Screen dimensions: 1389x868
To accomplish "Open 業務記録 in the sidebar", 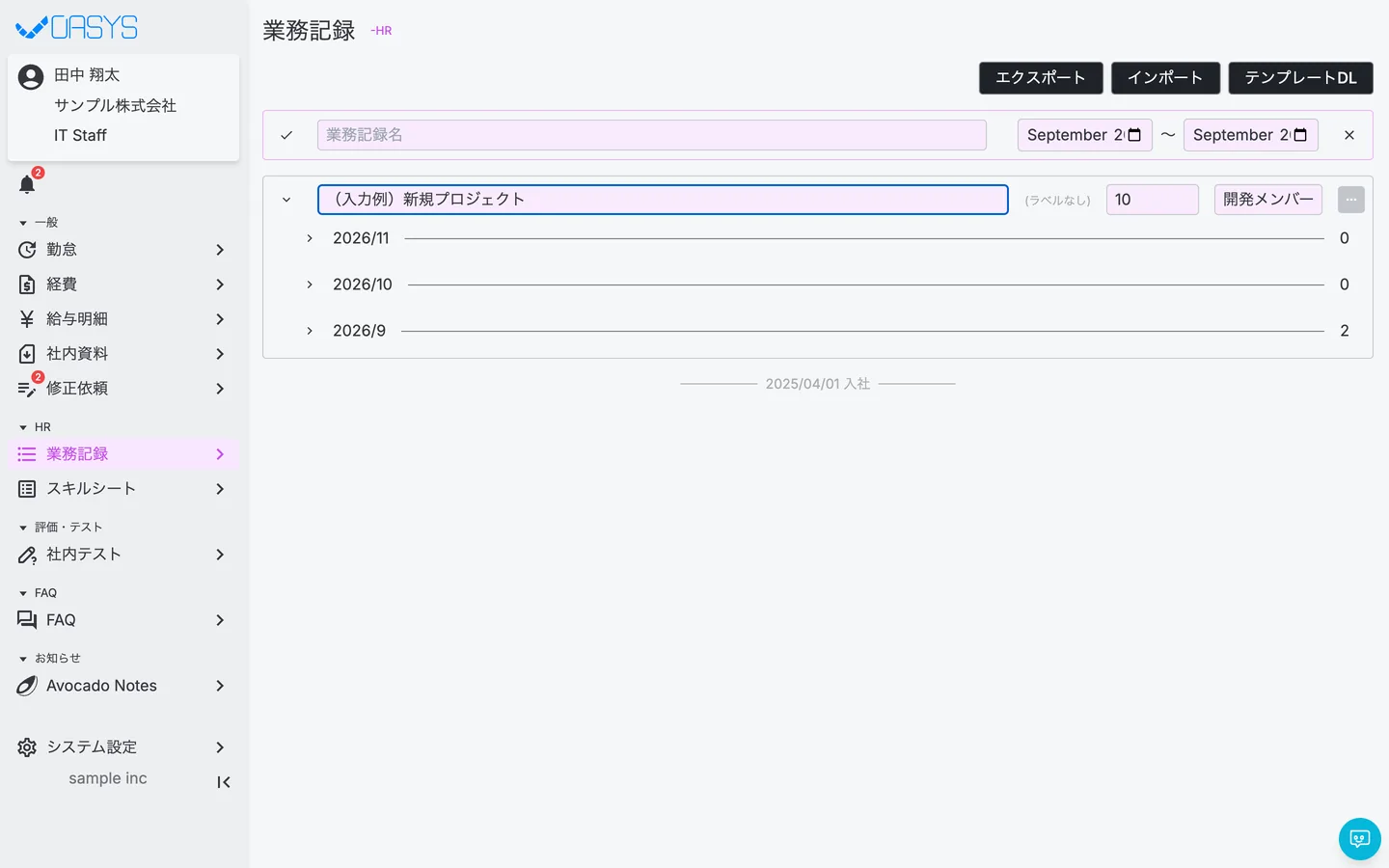I will pos(123,454).
